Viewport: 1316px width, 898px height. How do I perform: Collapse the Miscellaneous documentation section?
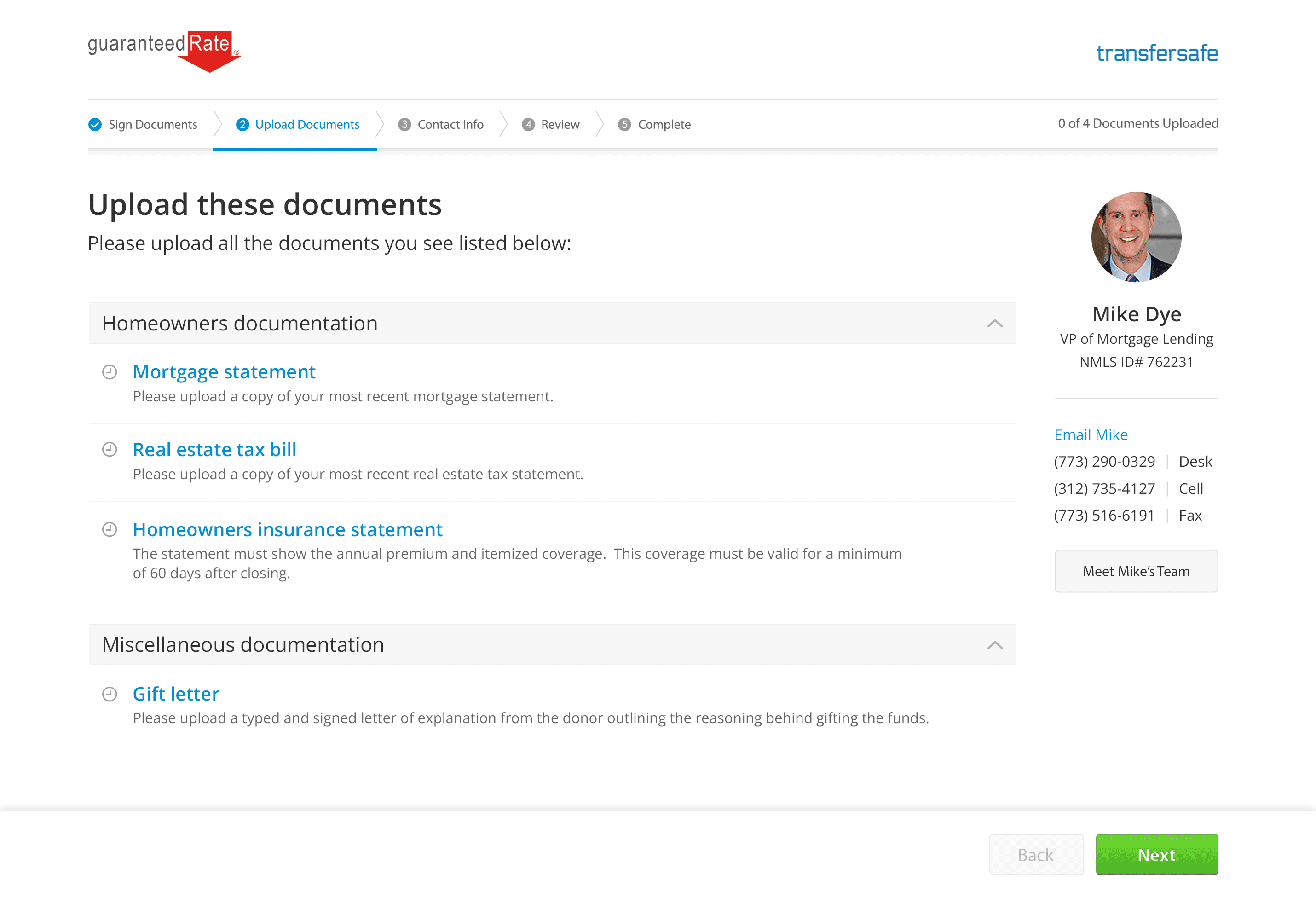995,645
